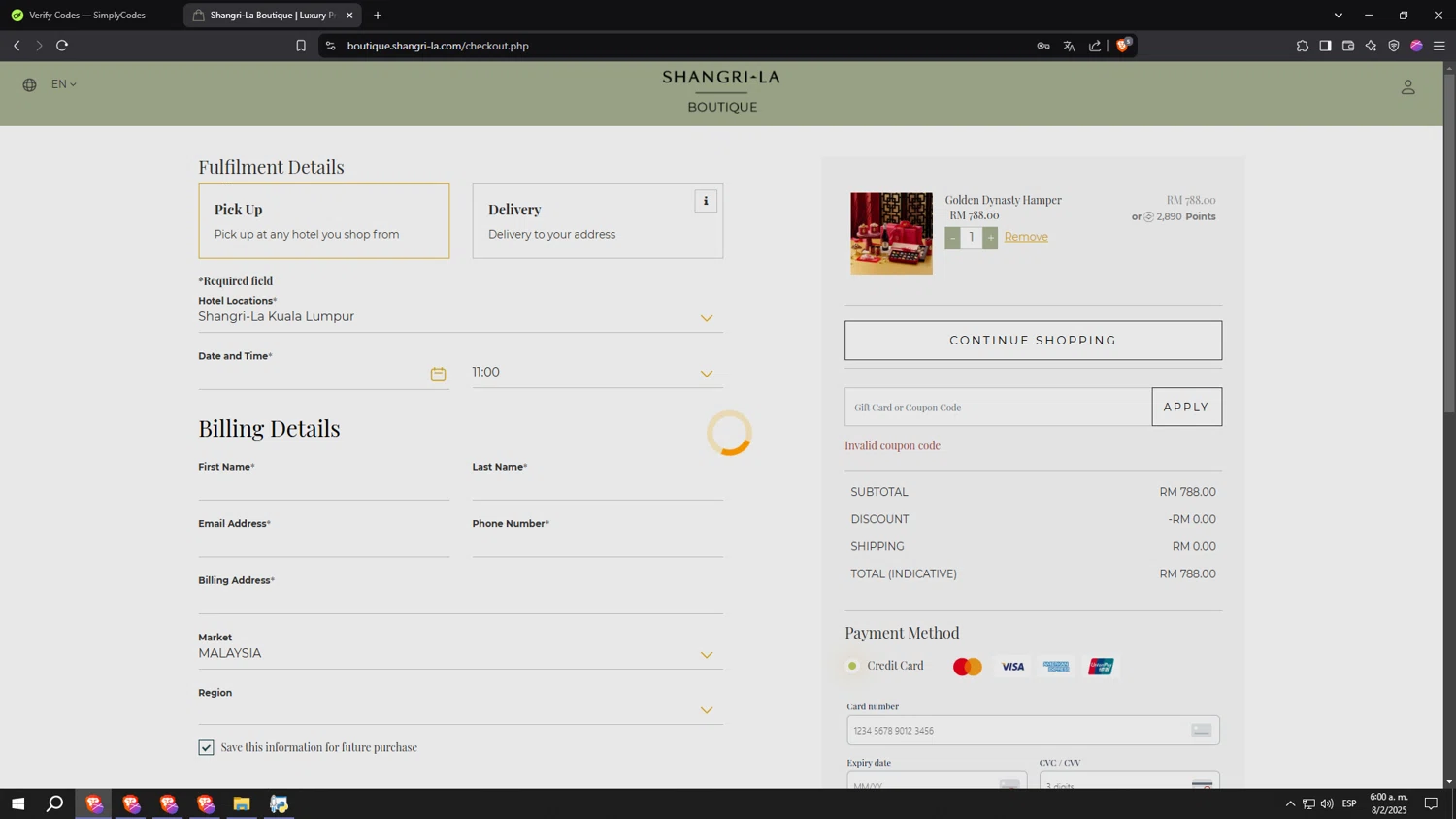The height and width of the screenshot is (819, 1456).
Task: Expand the Region dropdown
Action: pos(460,710)
